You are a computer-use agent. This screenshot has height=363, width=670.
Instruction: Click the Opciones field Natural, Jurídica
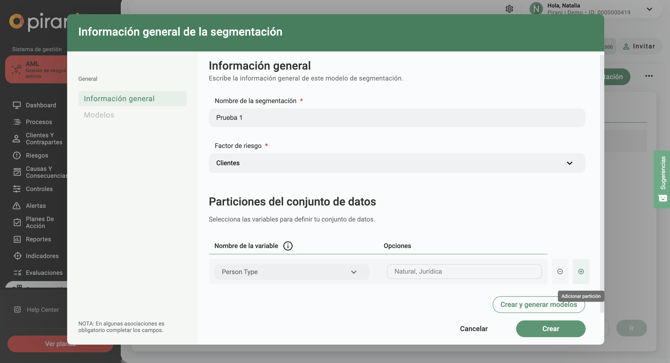point(464,272)
